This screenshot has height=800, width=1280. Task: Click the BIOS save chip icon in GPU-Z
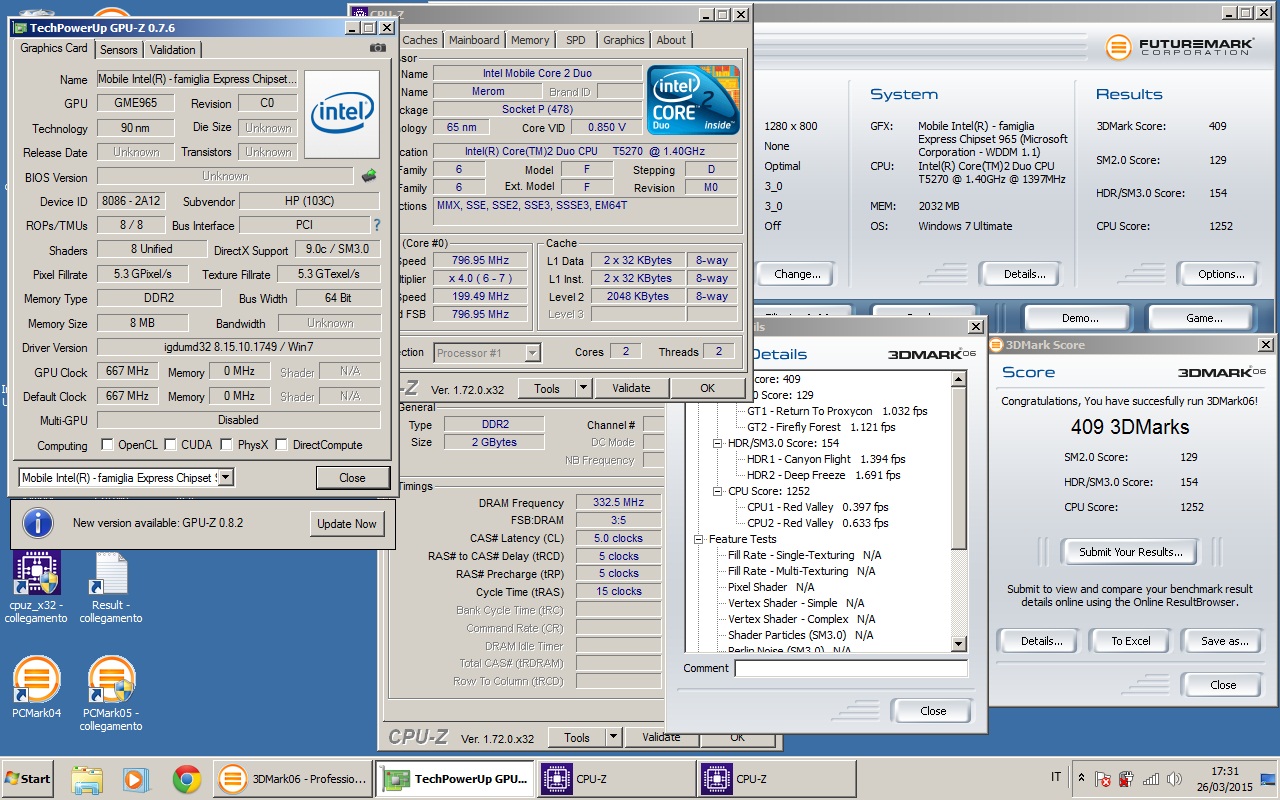click(369, 176)
